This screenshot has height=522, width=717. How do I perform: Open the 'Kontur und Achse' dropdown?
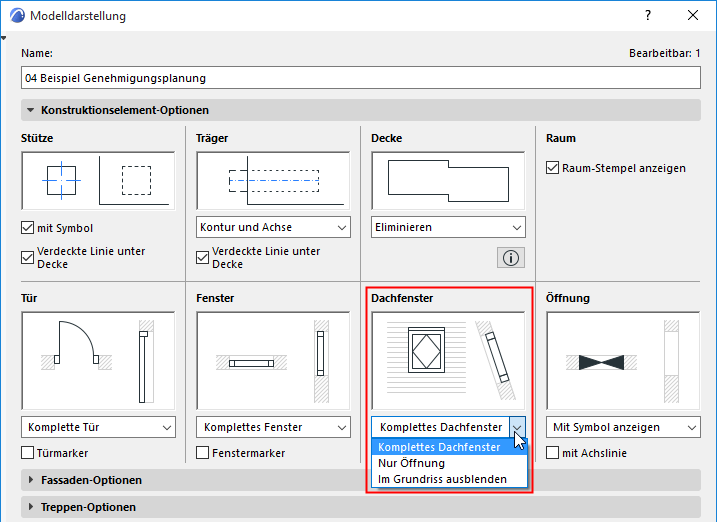pyautogui.click(x=273, y=227)
